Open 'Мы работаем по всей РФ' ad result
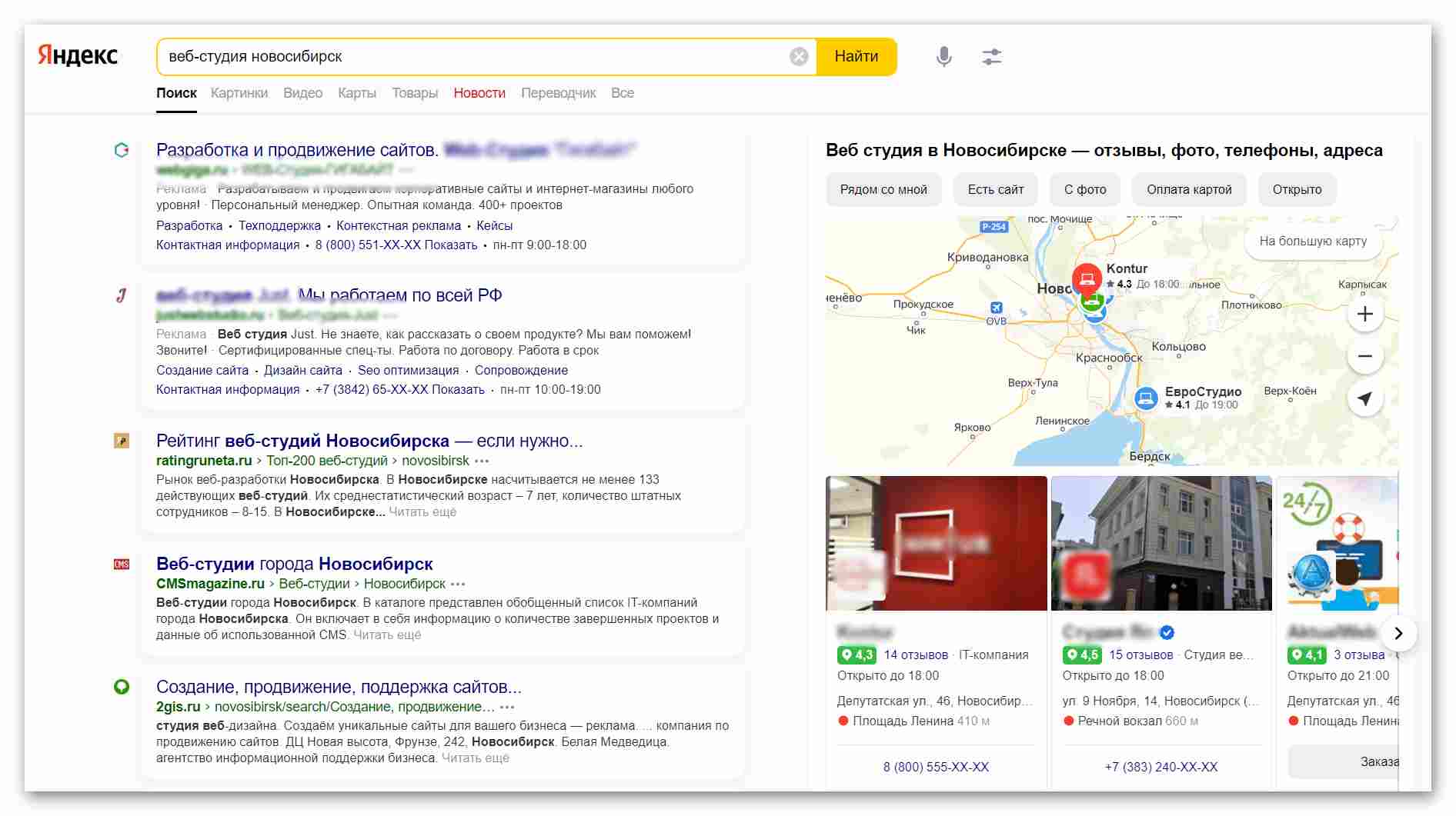Screen dimensions: 1456x816 400,295
